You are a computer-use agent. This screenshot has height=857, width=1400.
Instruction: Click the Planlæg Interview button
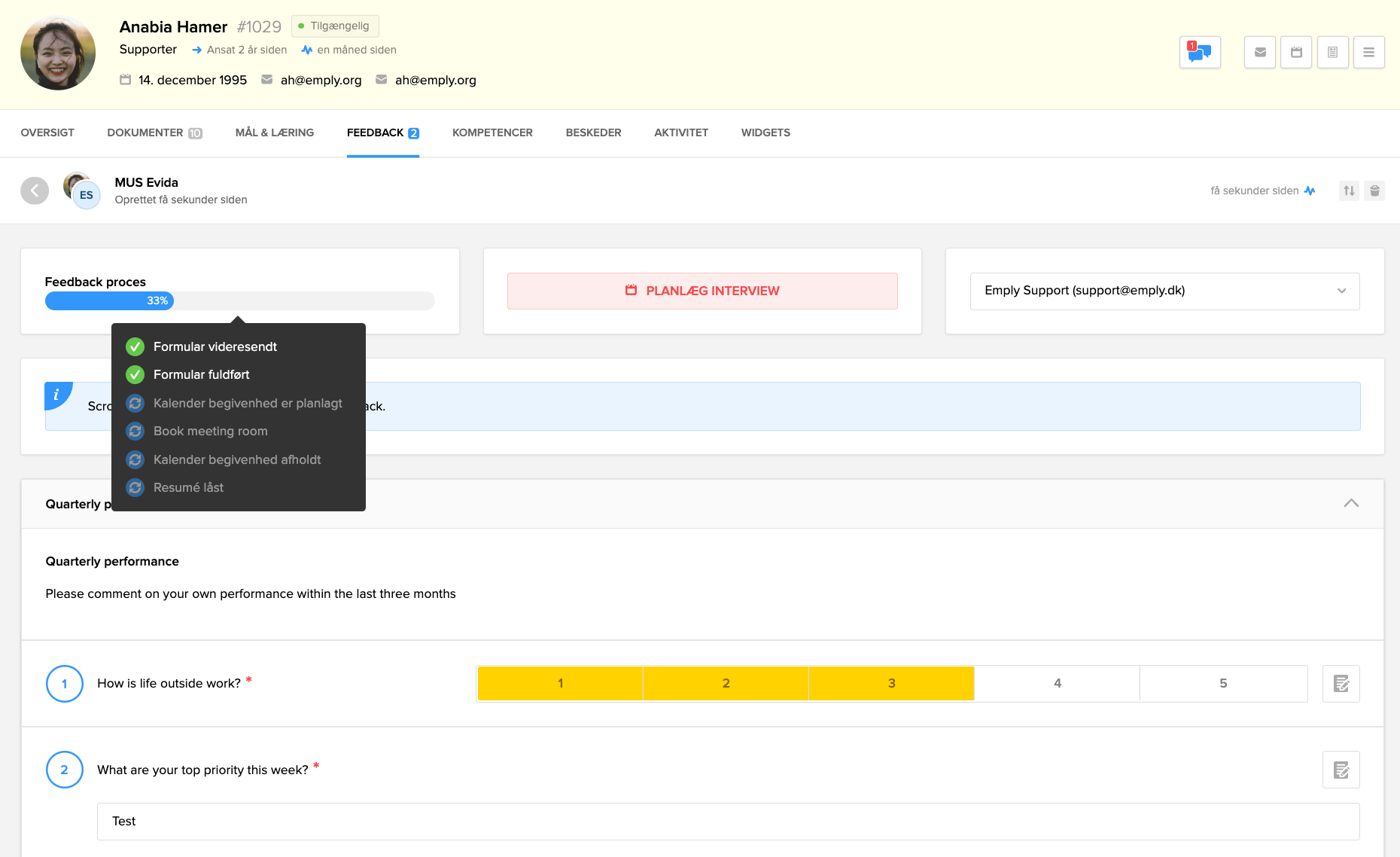click(702, 291)
